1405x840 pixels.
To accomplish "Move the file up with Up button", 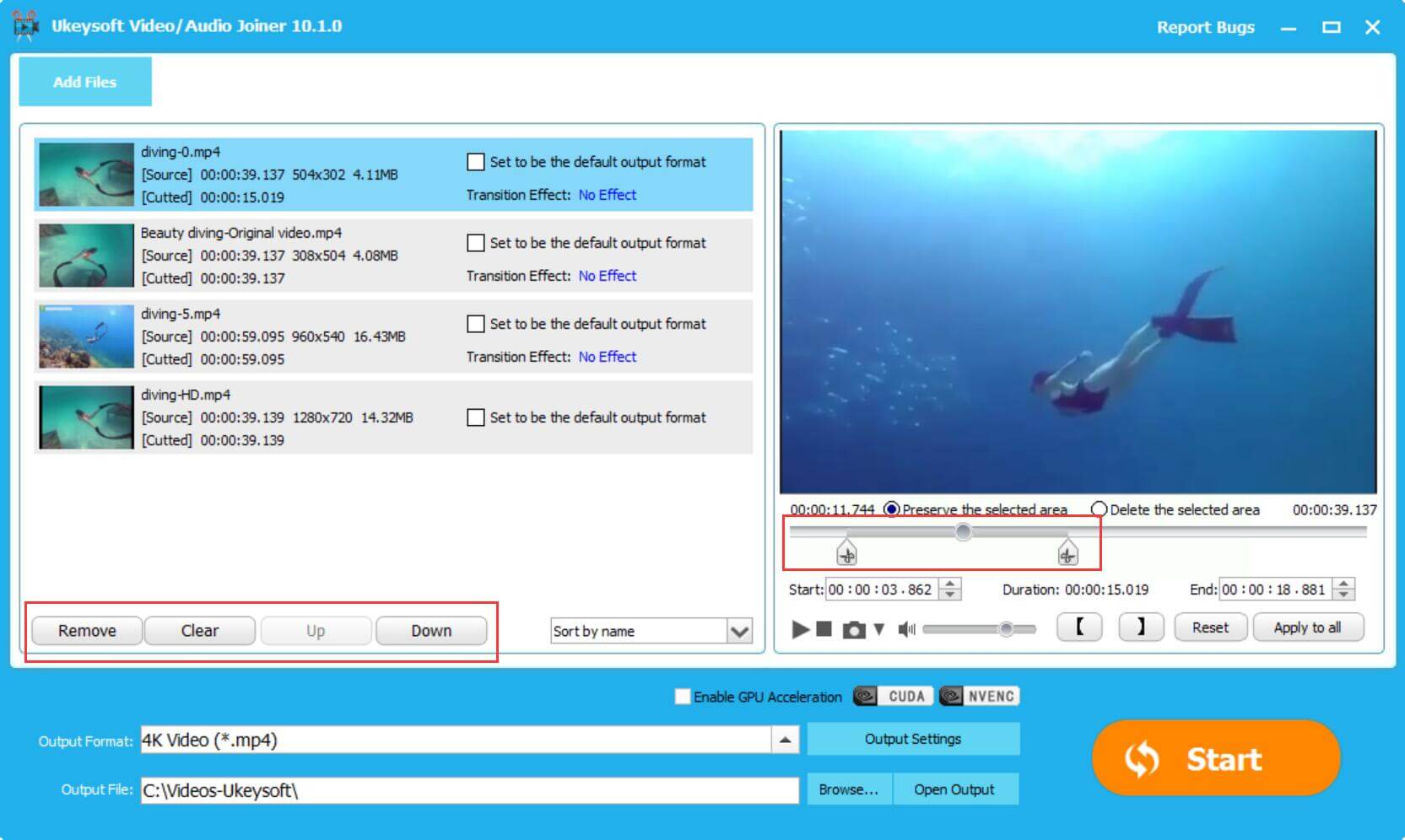I will point(316,631).
